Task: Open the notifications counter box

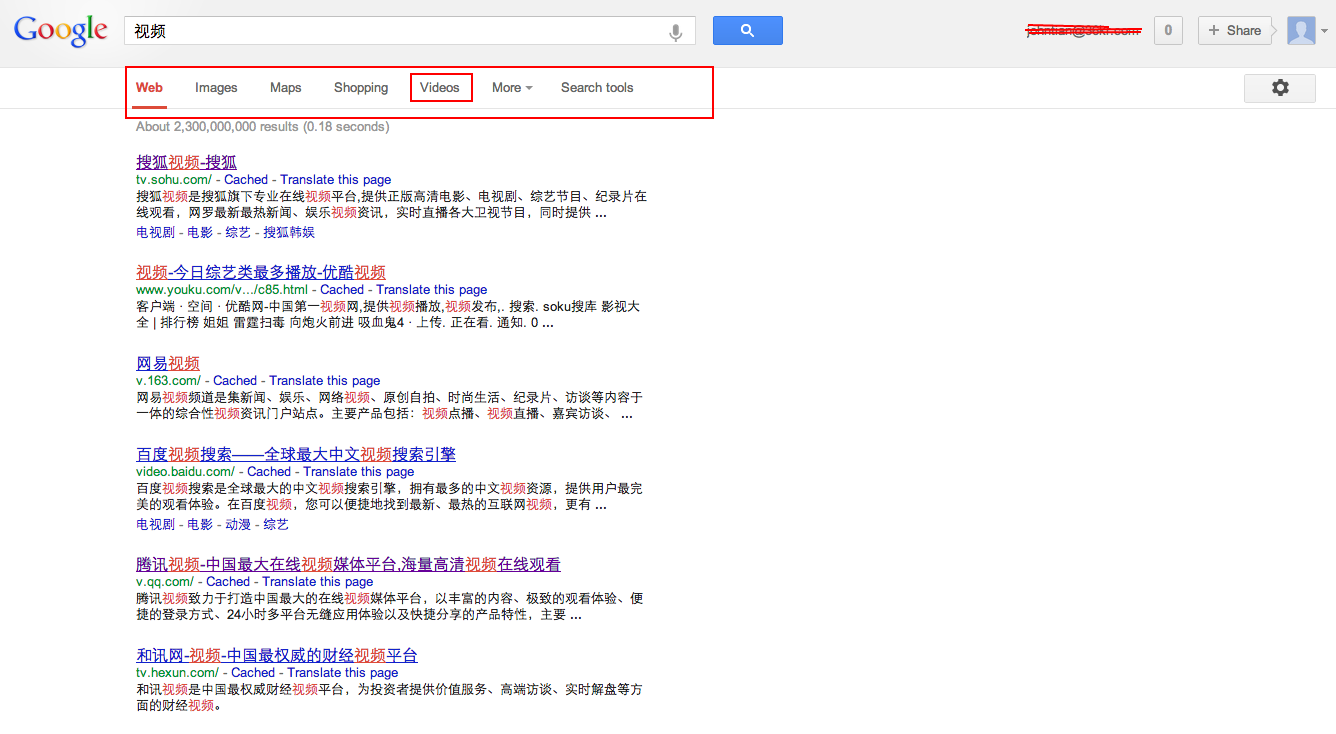Action: [1167, 31]
